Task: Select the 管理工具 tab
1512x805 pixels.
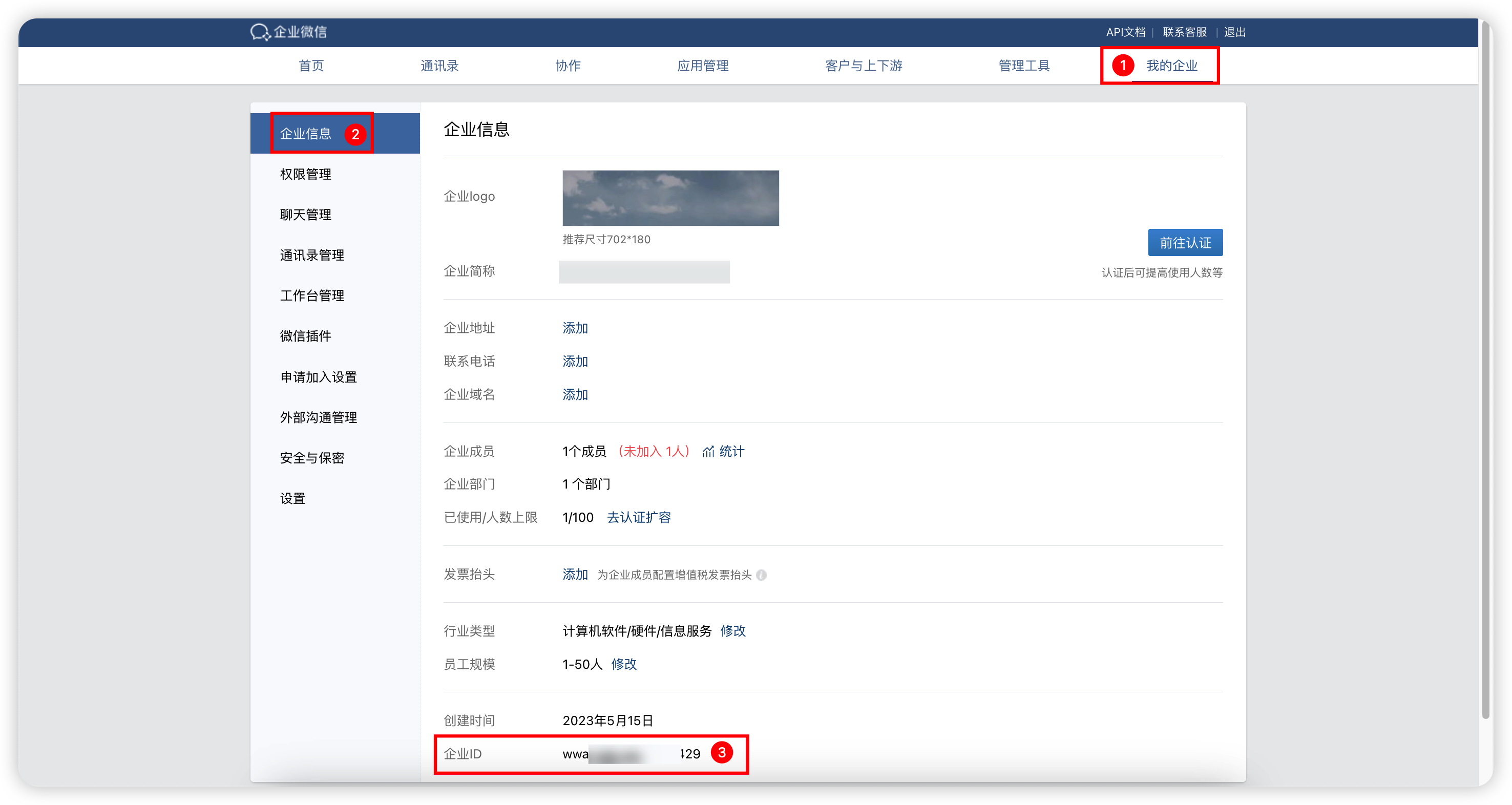Action: [1024, 66]
